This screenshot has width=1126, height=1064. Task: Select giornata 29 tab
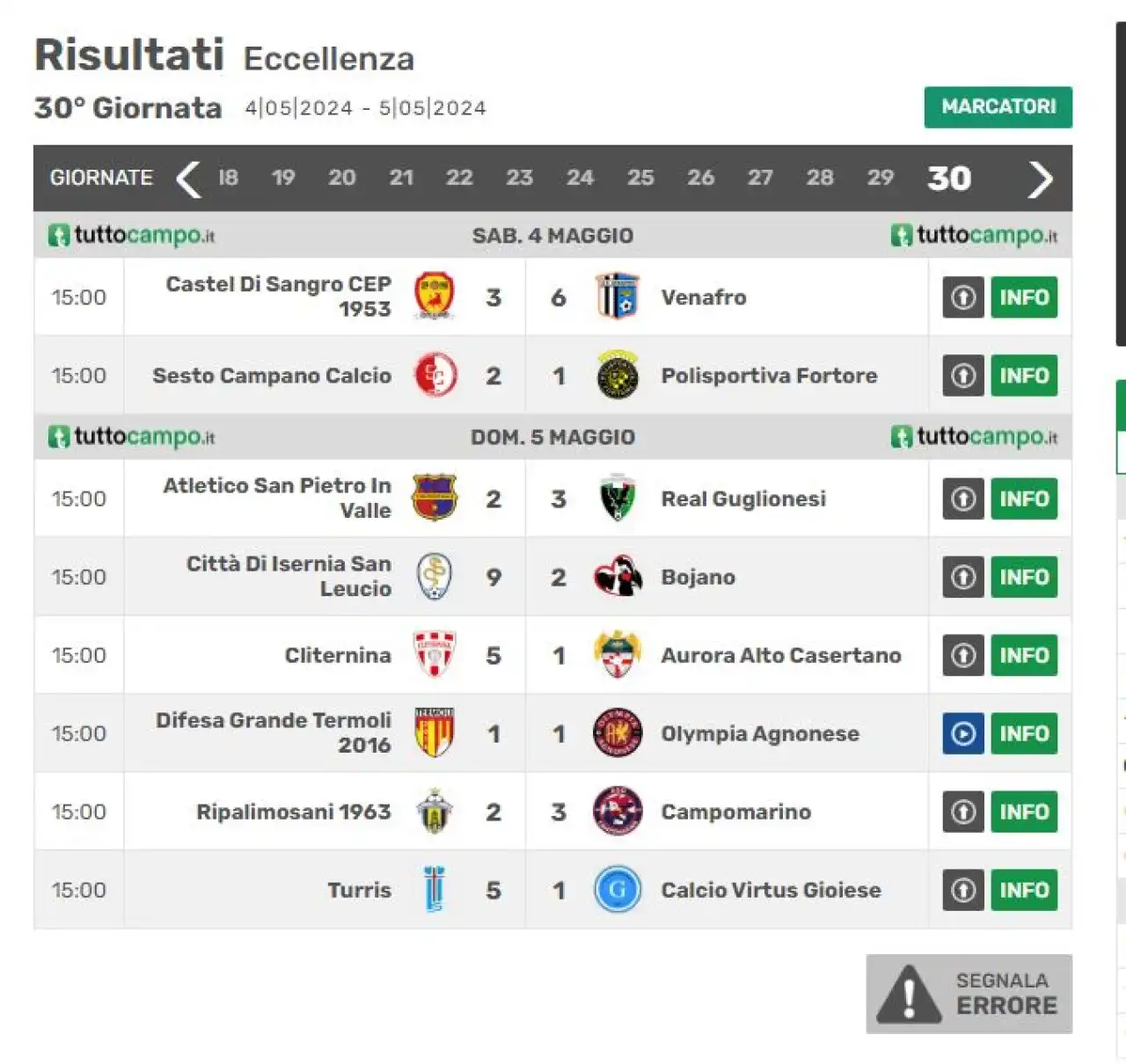click(880, 178)
